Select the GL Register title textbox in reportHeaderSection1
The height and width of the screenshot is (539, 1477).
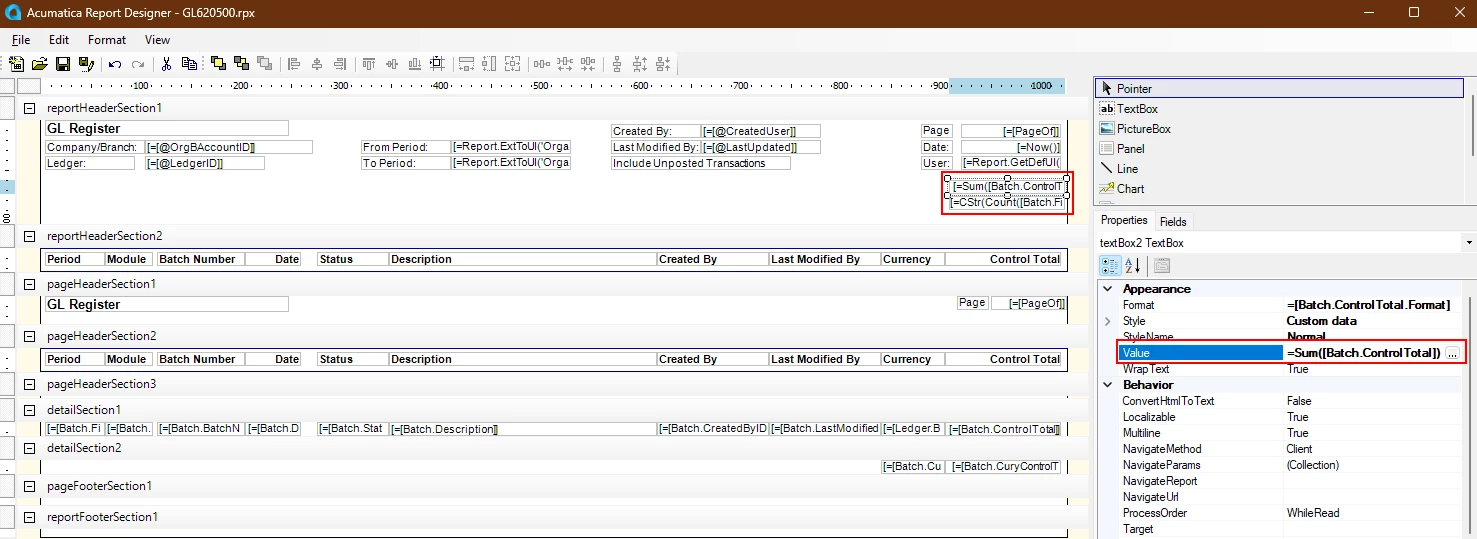[x=167, y=129]
